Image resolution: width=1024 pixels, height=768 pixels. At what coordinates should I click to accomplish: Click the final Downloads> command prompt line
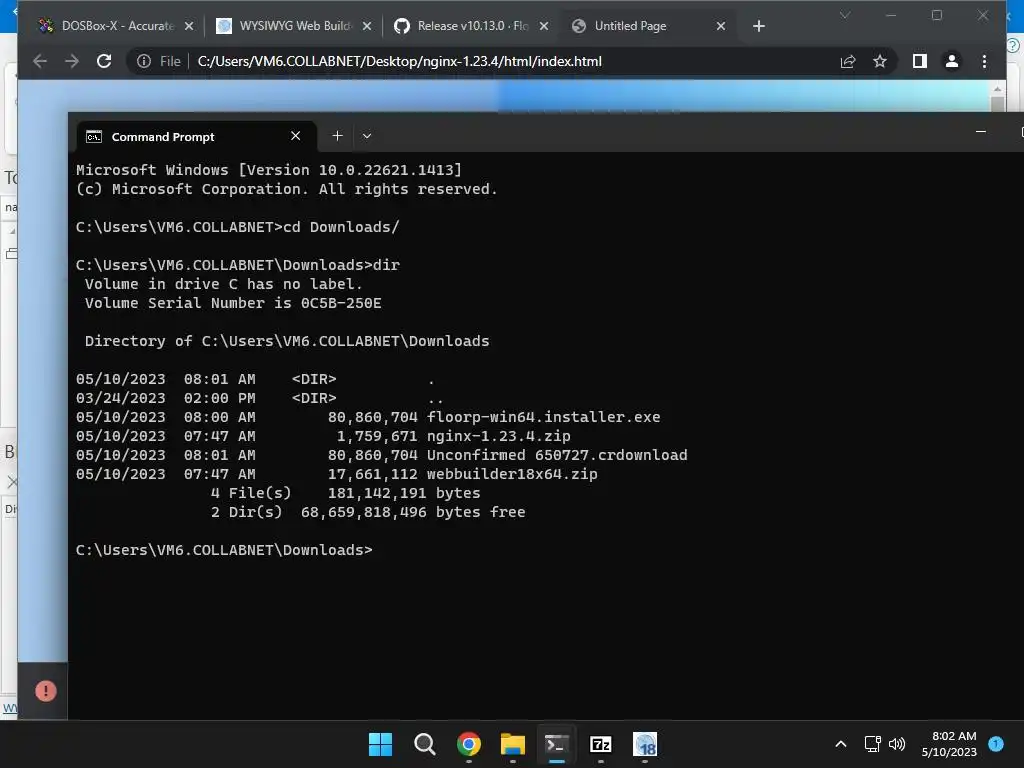224,550
